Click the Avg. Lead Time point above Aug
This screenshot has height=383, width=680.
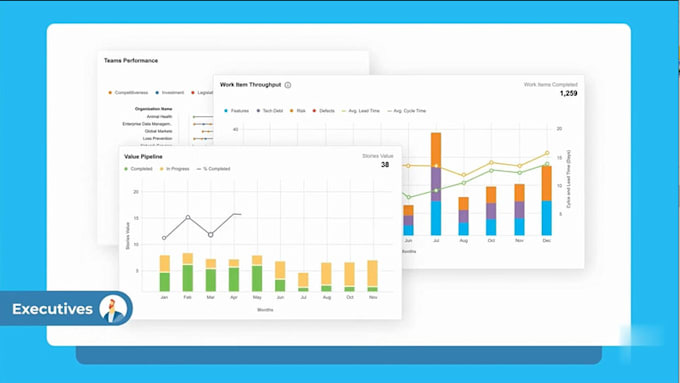(x=464, y=175)
